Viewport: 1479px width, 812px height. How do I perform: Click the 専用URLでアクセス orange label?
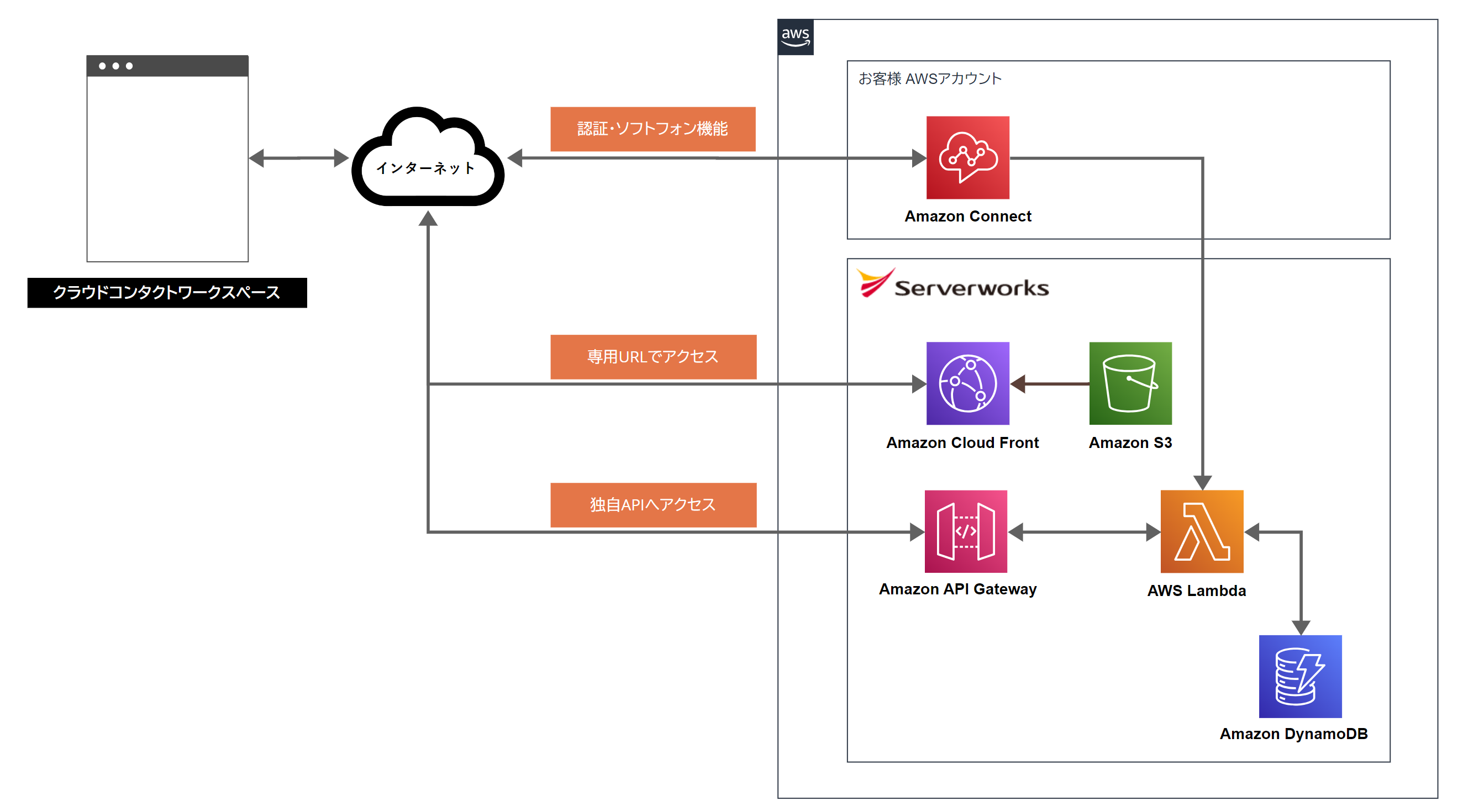(x=653, y=356)
